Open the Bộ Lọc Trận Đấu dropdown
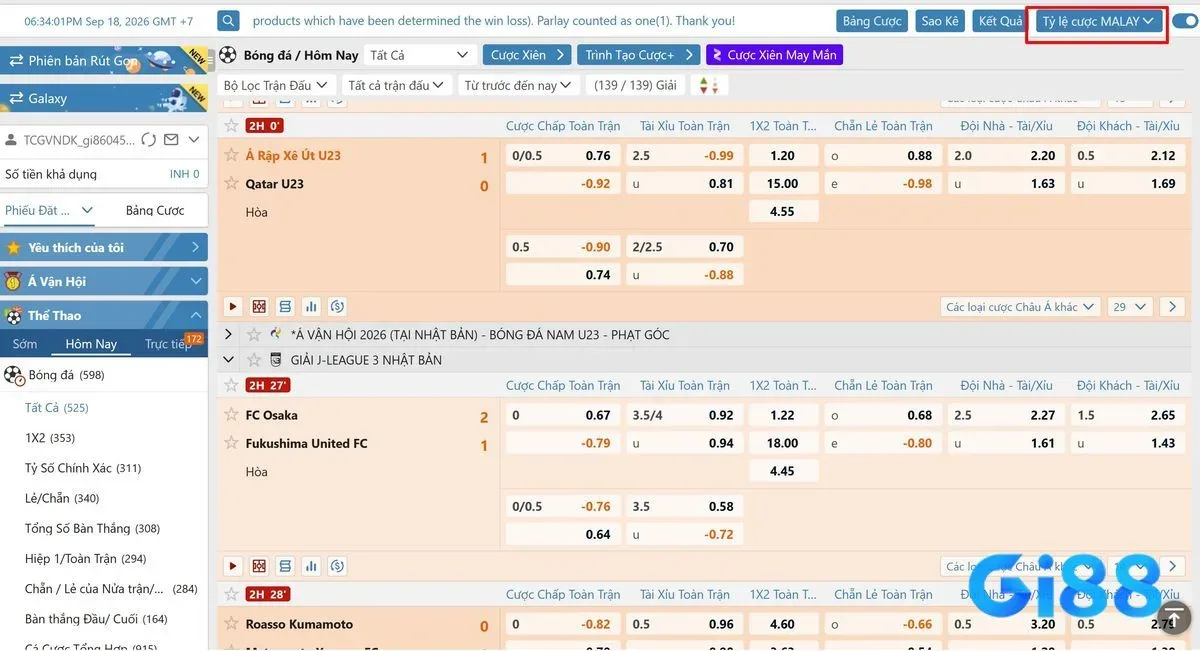The width and height of the screenshot is (1200, 651). click(x=275, y=85)
